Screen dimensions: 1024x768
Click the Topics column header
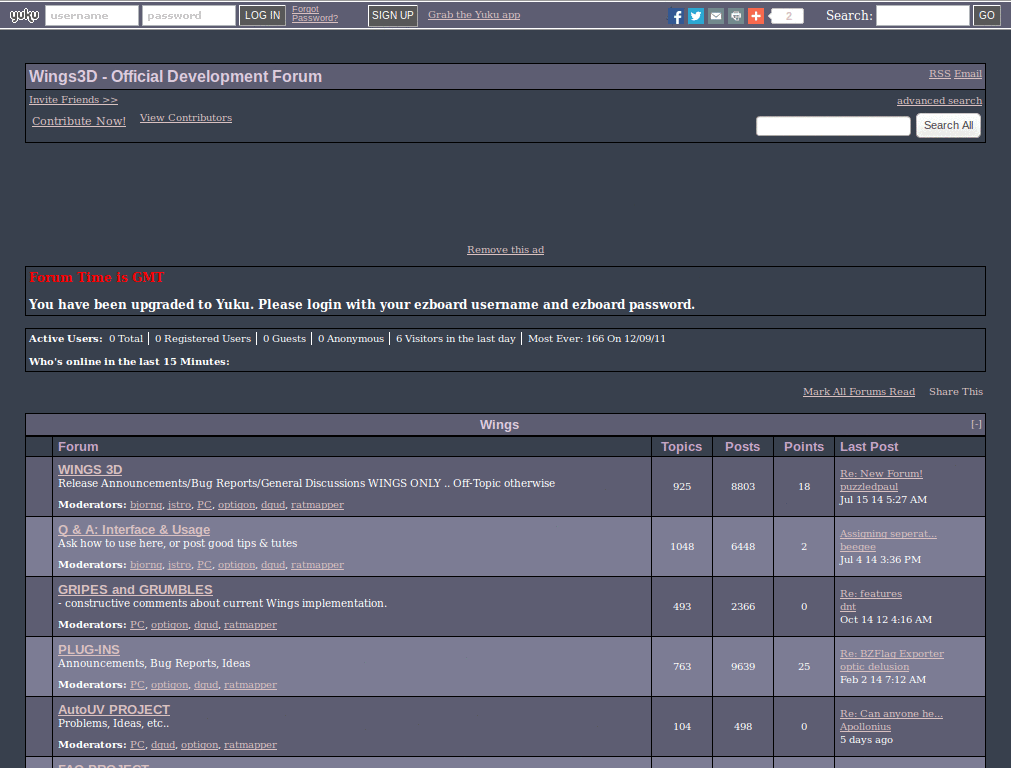(x=681, y=447)
